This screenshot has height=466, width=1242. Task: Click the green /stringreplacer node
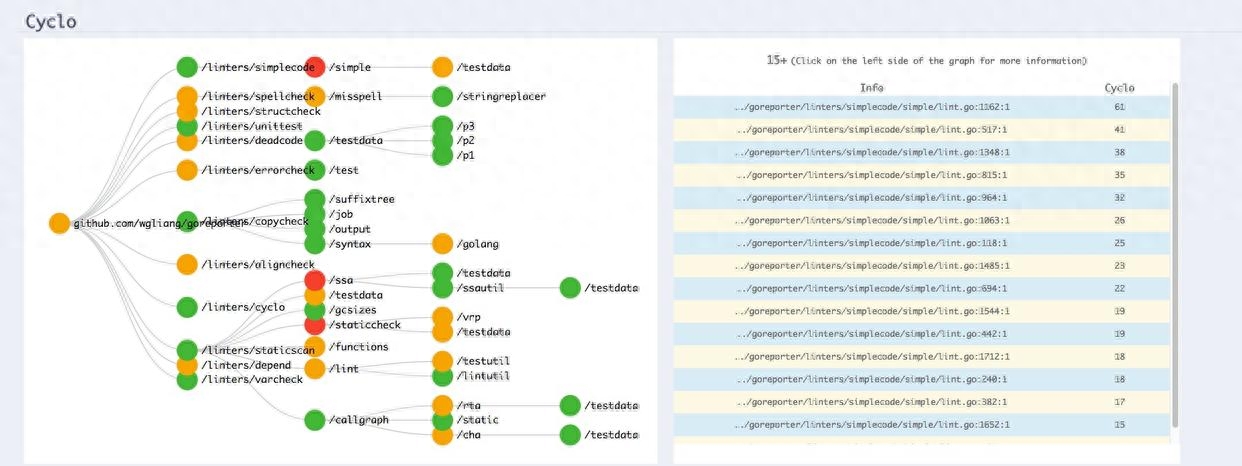tap(442, 97)
